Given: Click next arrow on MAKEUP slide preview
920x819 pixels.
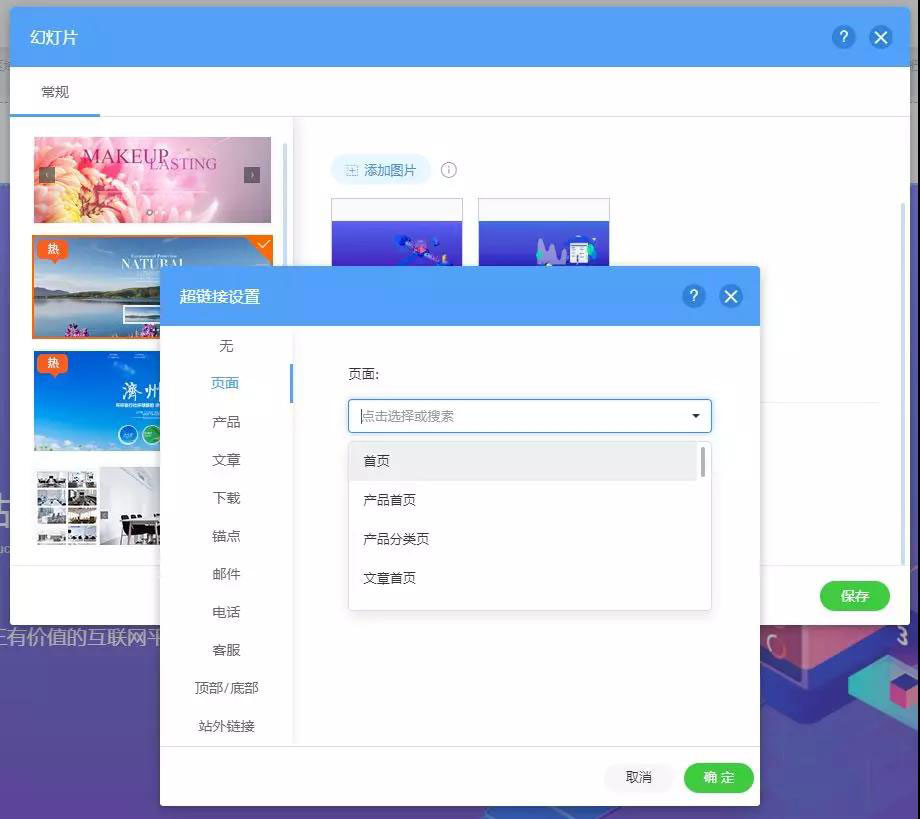Looking at the screenshot, I should [252, 174].
